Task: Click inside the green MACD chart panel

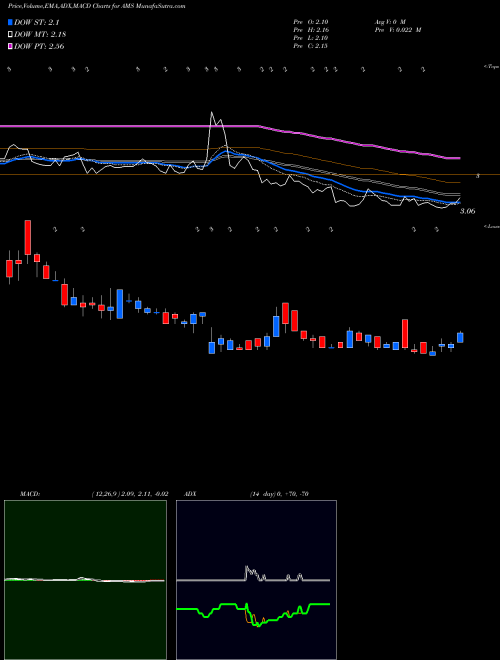Action: click(x=85, y=580)
